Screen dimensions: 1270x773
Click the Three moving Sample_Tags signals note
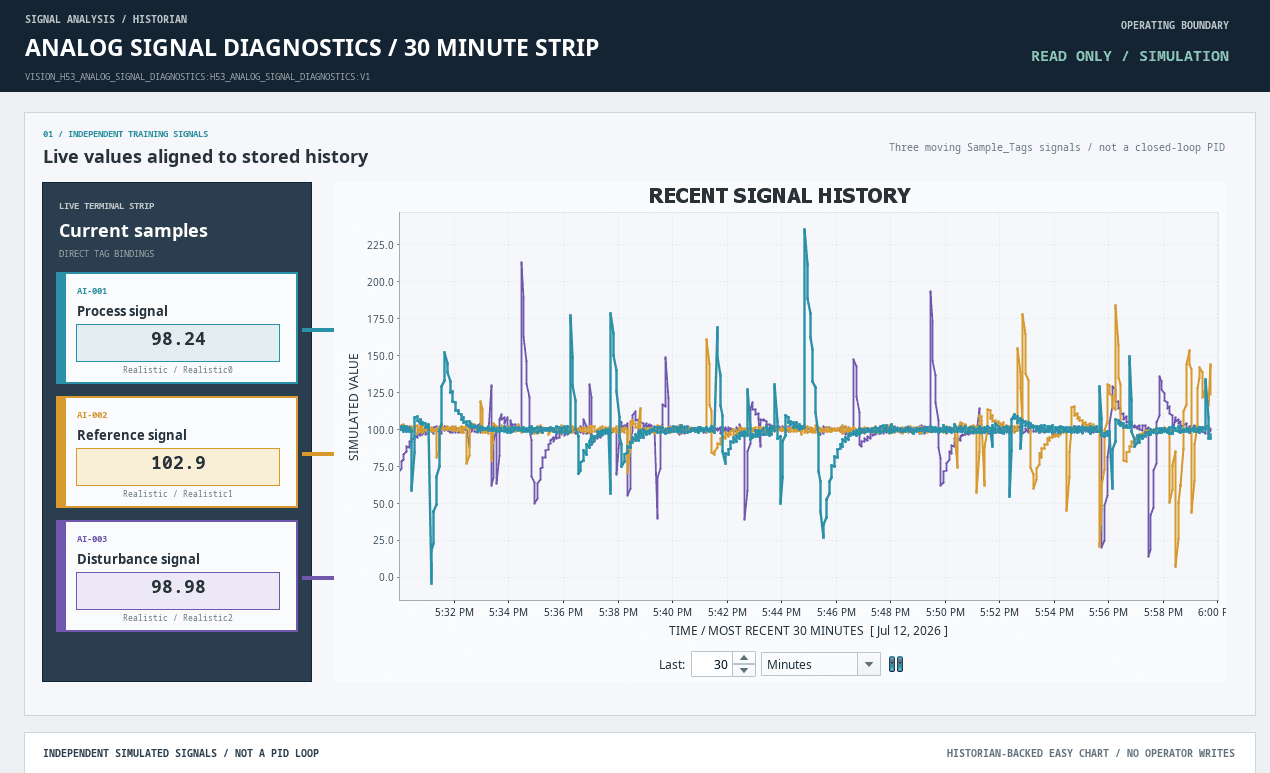[x=1057, y=148]
